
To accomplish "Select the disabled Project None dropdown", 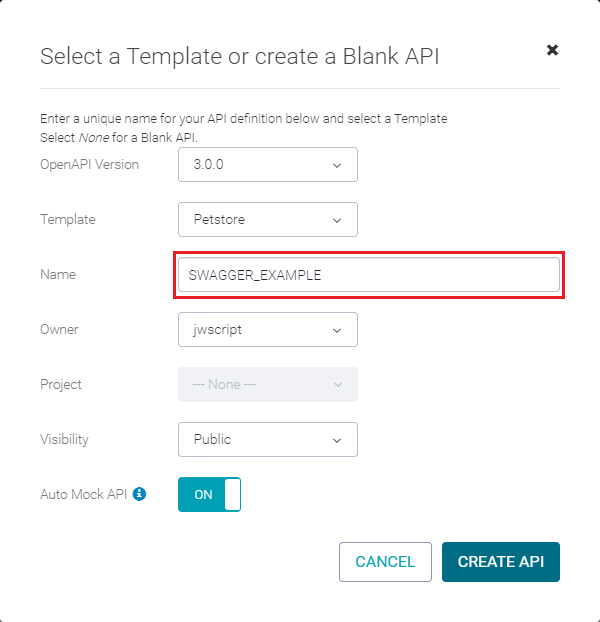I will (x=268, y=384).
